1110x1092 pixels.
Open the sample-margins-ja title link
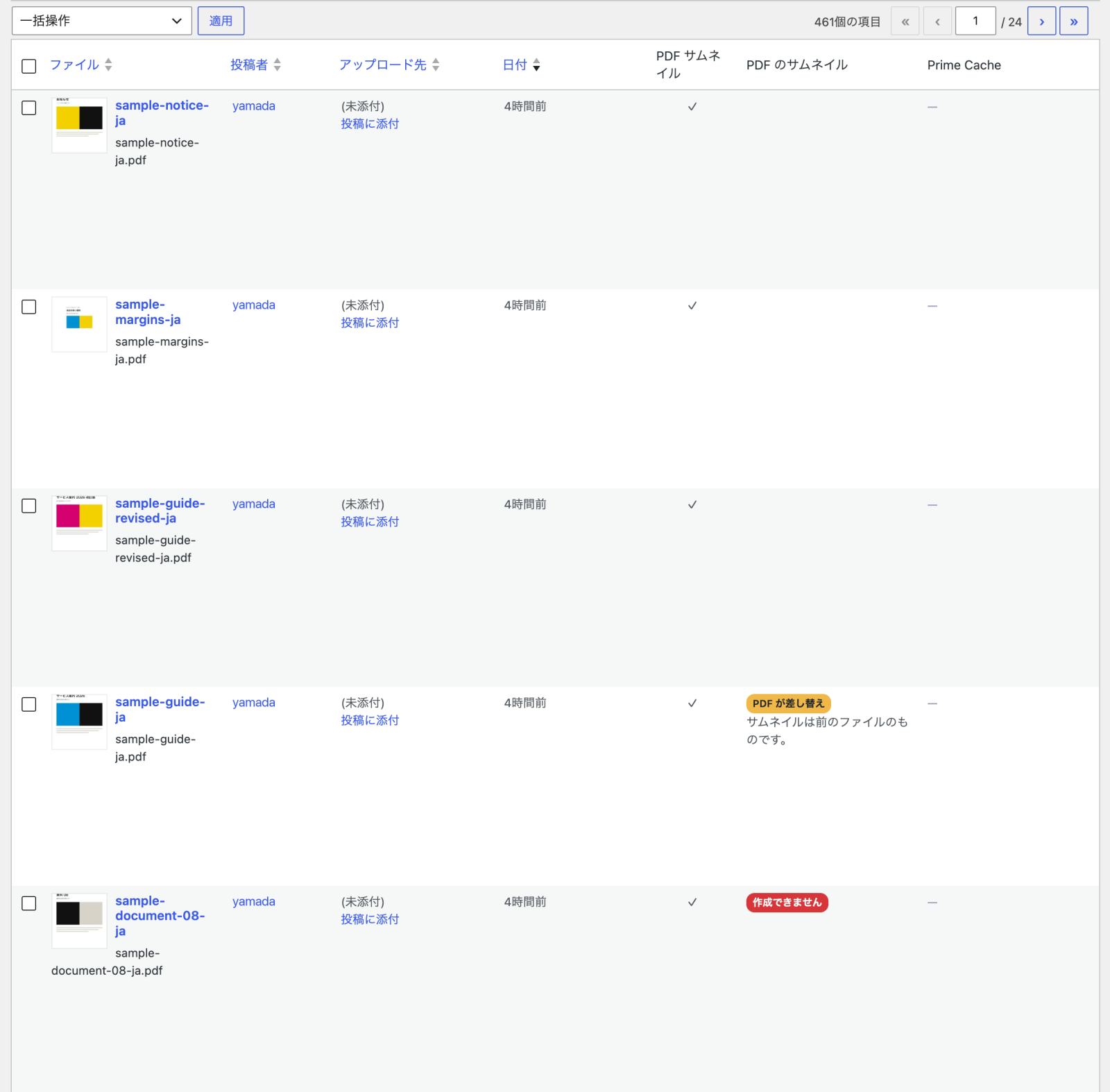click(148, 312)
